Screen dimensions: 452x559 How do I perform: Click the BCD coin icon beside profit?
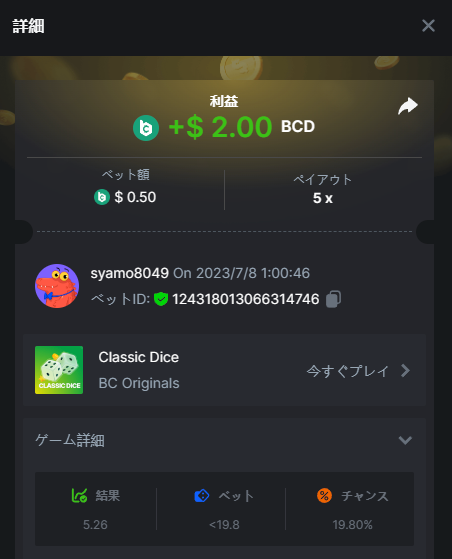coord(146,128)
